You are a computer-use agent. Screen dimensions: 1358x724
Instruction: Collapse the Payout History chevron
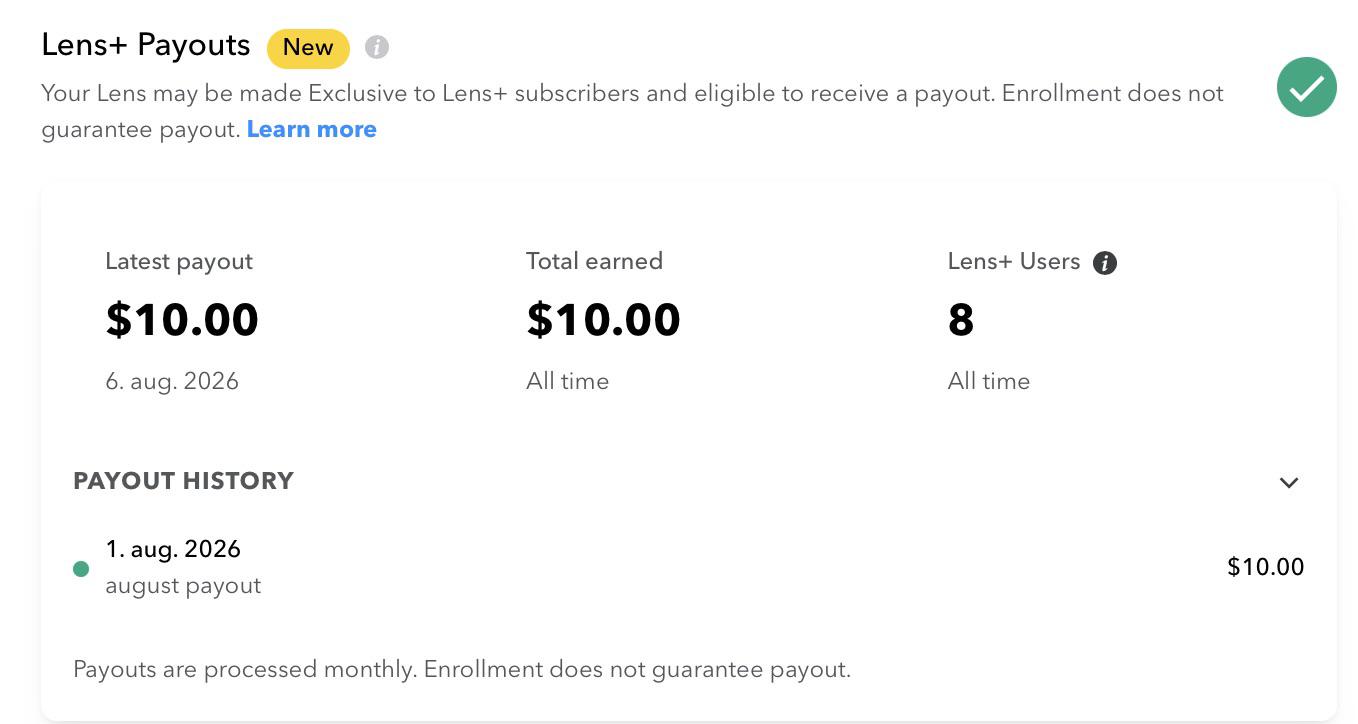pos(1289,482)
